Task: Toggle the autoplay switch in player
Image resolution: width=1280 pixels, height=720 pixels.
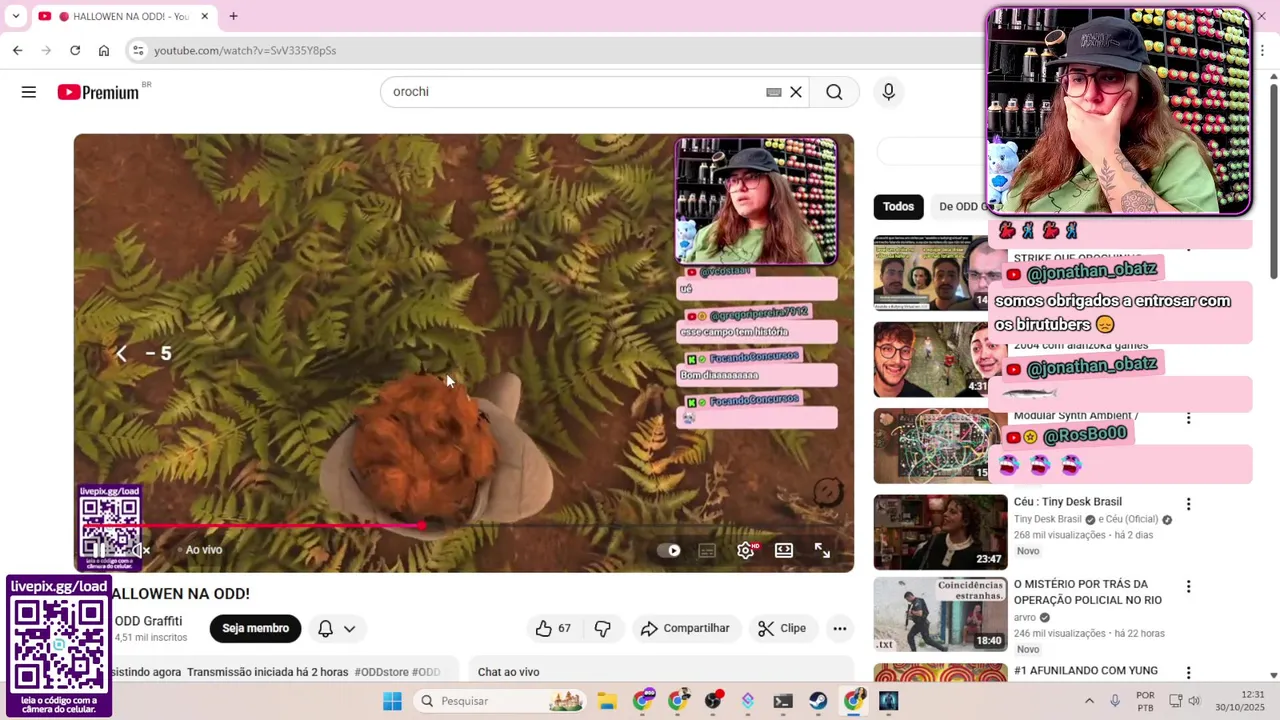Action: point(669,550)
